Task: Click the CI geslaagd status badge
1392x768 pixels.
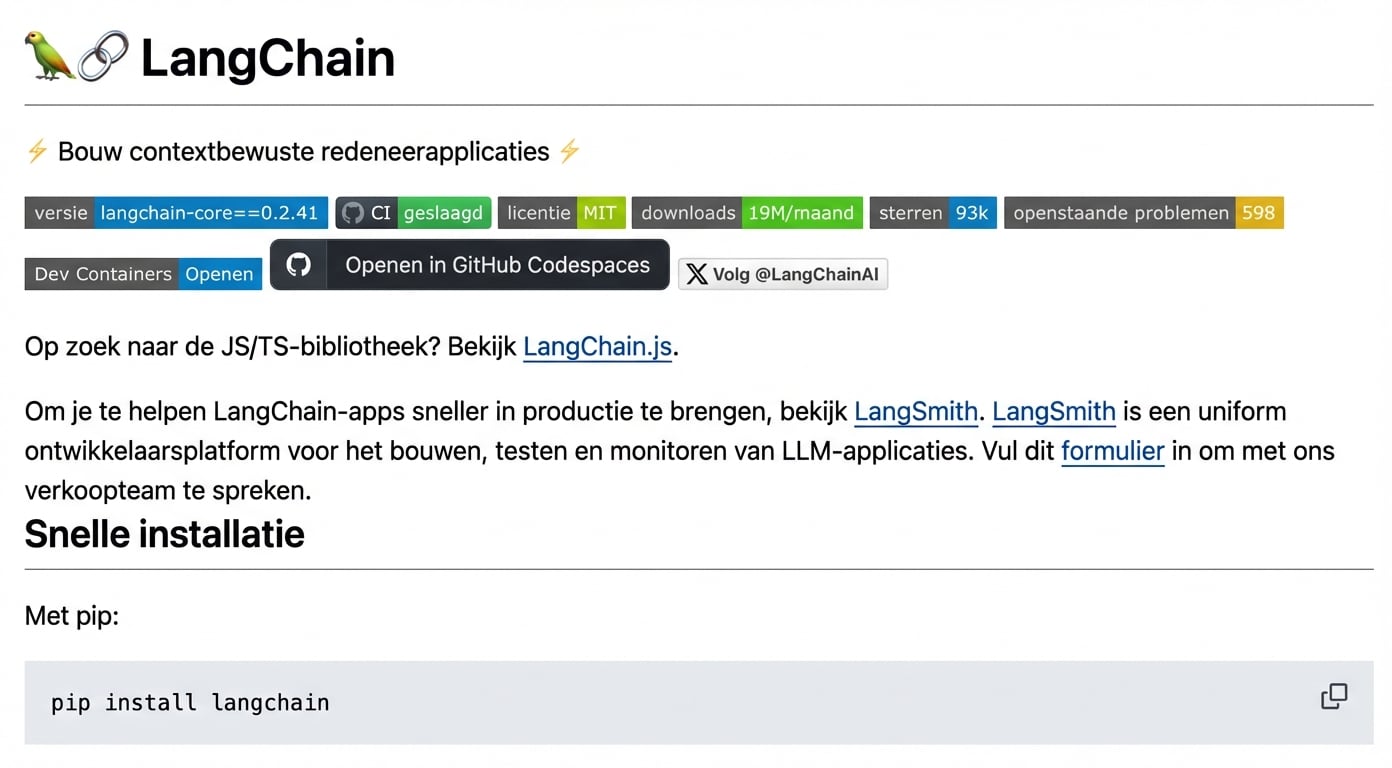Action: click(413, 212)
